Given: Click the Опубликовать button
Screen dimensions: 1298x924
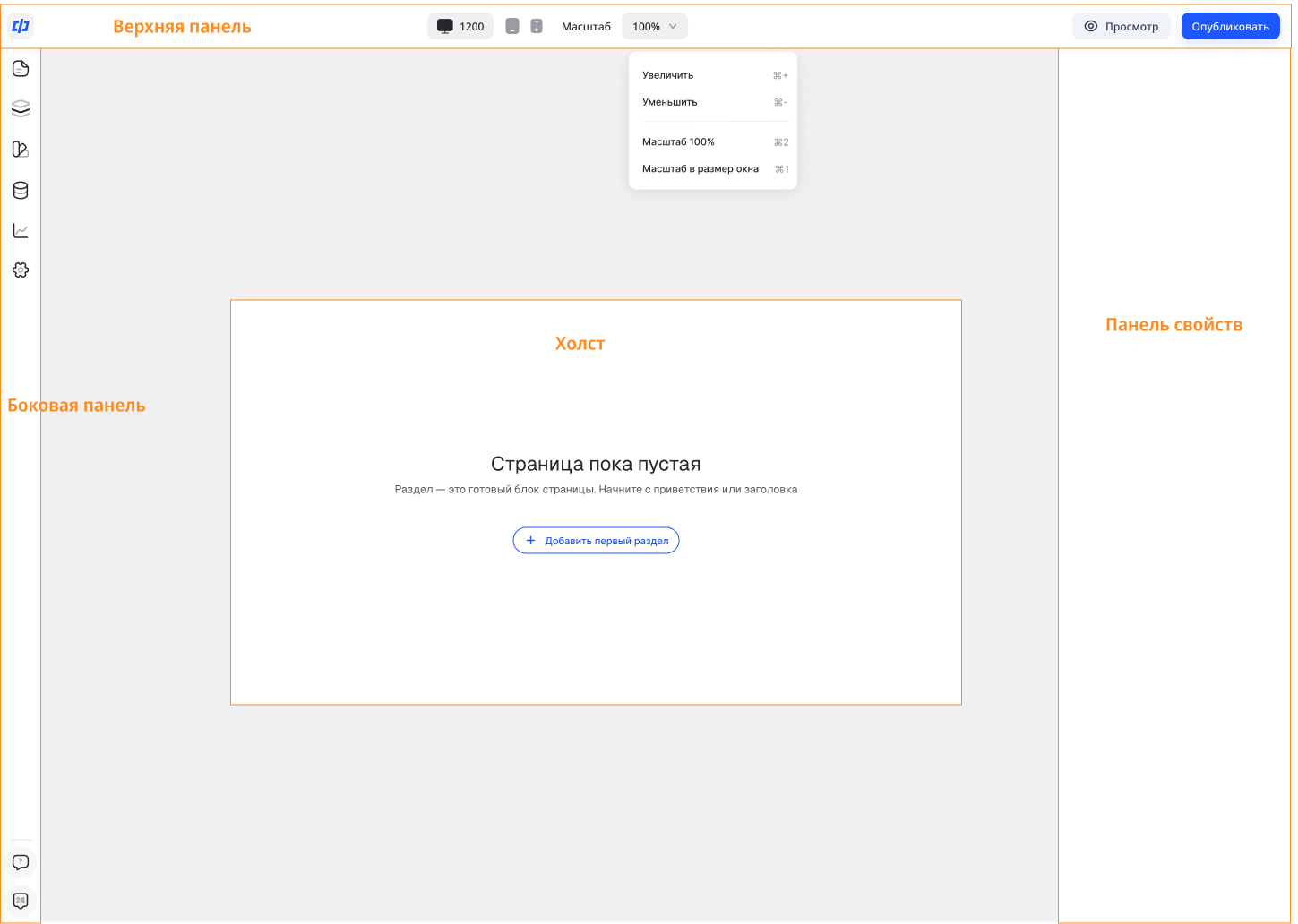Looking at the screenshot, I should (1230, 26).
